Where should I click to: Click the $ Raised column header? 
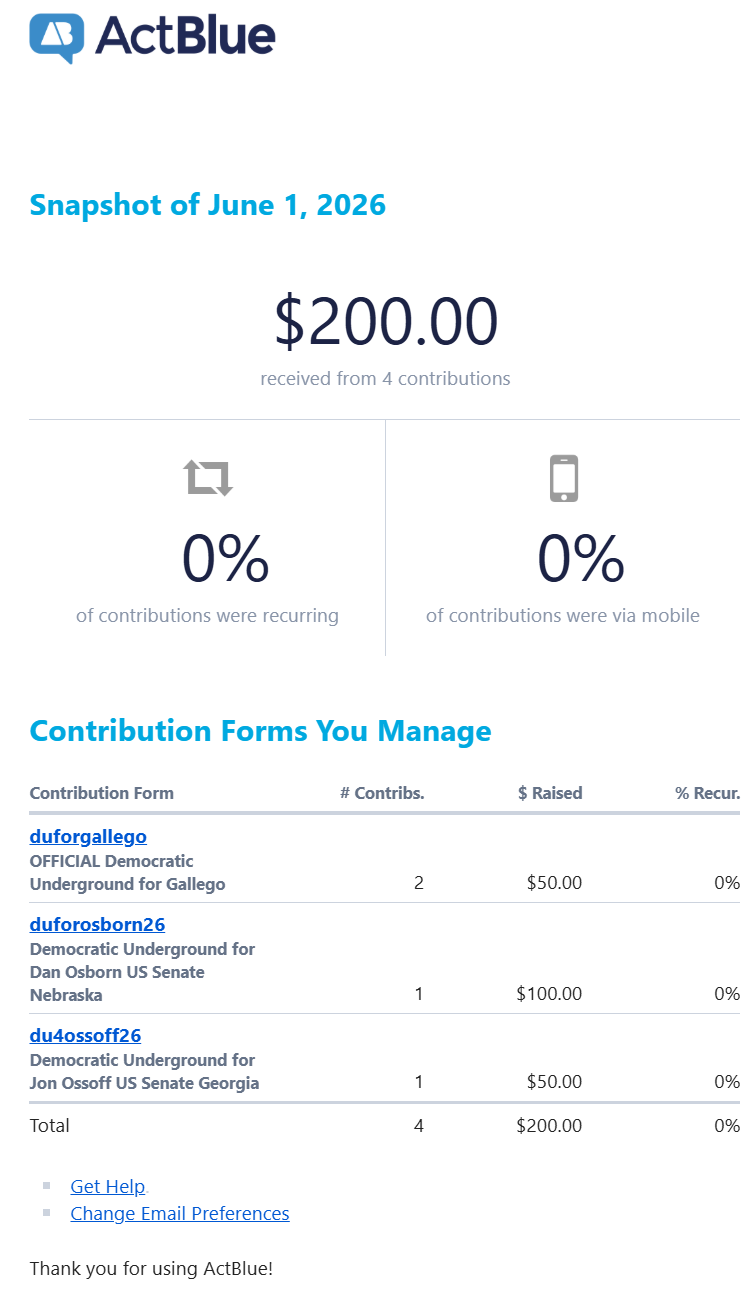(x=550, y=793)
